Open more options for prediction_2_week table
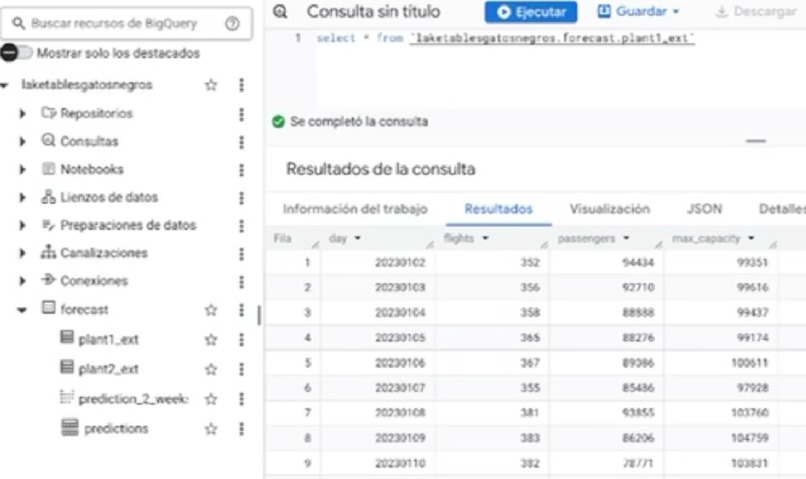Image resolution: width=806 pixels, height=479 pixels. click(242, 399)
